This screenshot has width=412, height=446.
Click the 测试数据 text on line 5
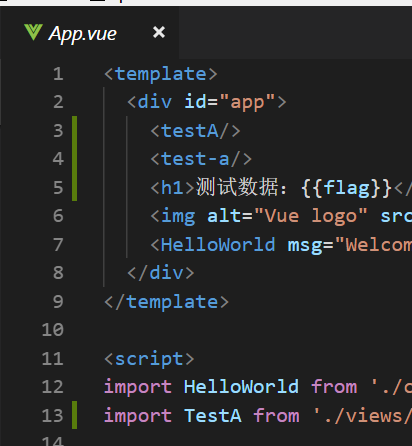(237, 187)
